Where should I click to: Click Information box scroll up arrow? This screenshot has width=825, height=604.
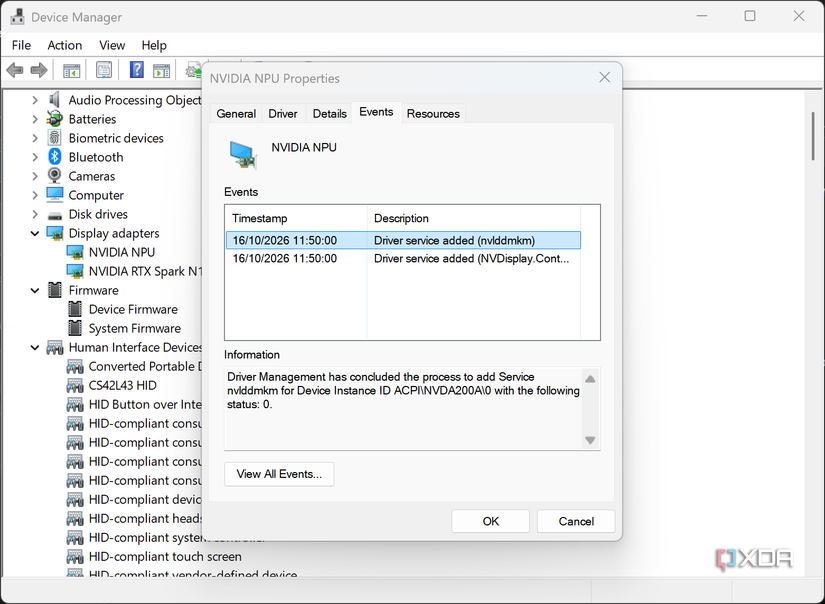[590, 379]
